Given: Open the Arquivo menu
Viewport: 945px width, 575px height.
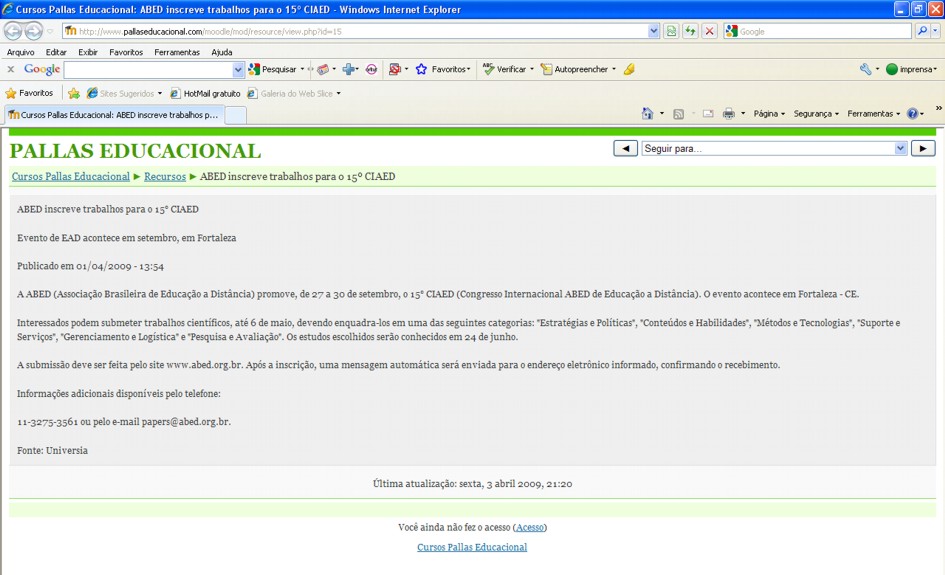Looking at the screenshot, I should point(20,52).
